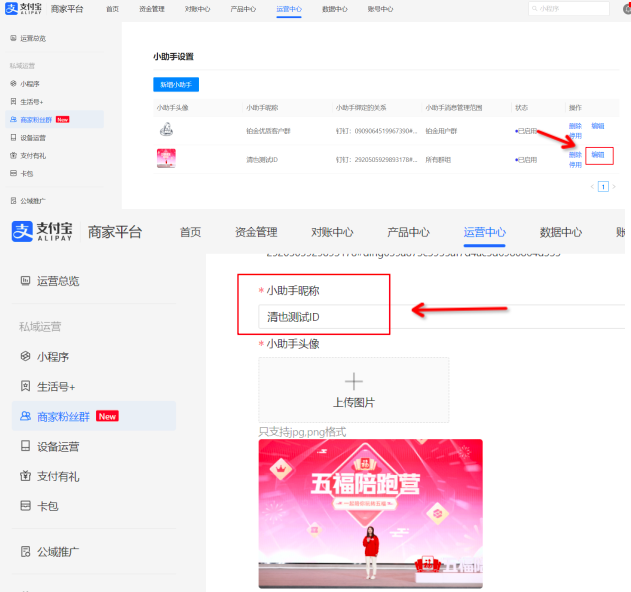This screenshot has height=592, width=631.
Task: Go to the next page using the pagination arrow
Action: 613,186
